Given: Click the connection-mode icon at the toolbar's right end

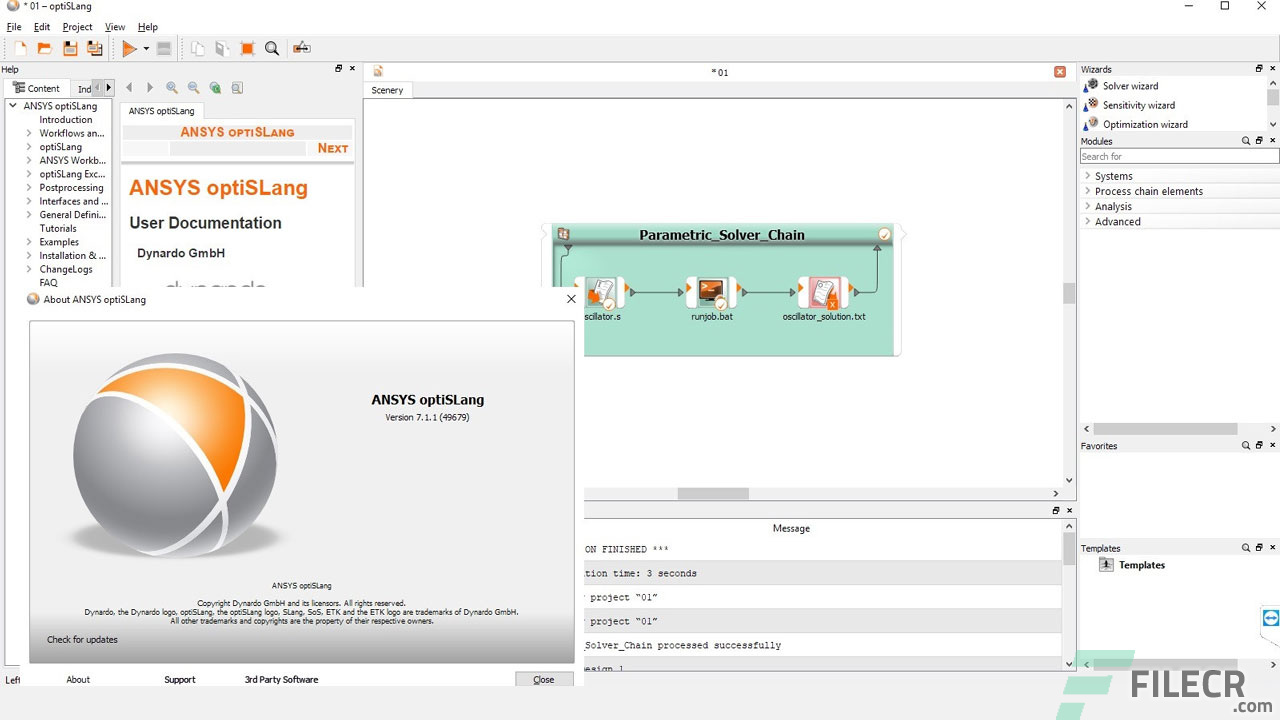Looking at the screenshot, I should coord(301,48).
